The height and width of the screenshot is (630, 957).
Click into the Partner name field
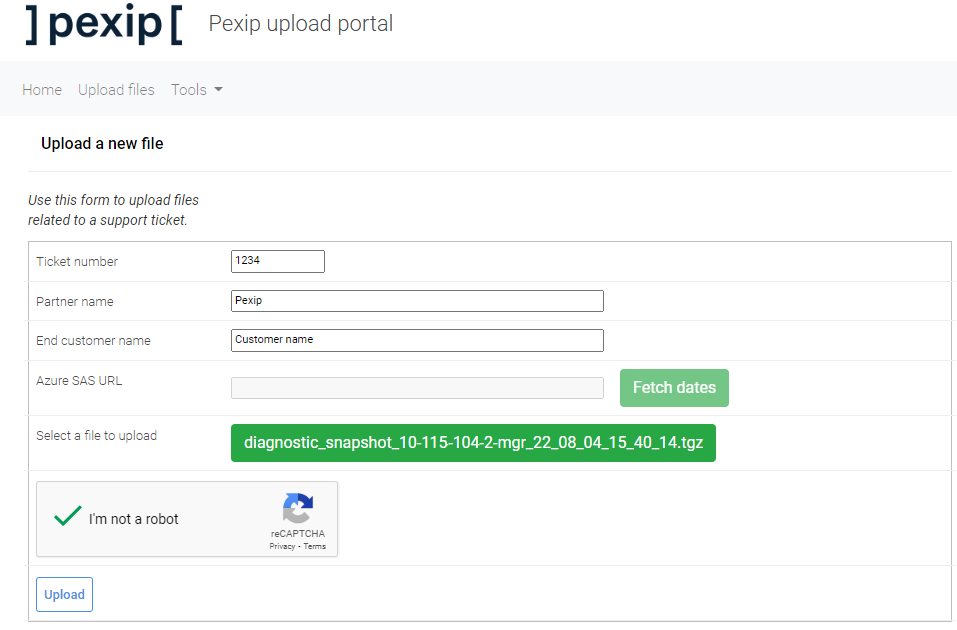tap(417, 301)
